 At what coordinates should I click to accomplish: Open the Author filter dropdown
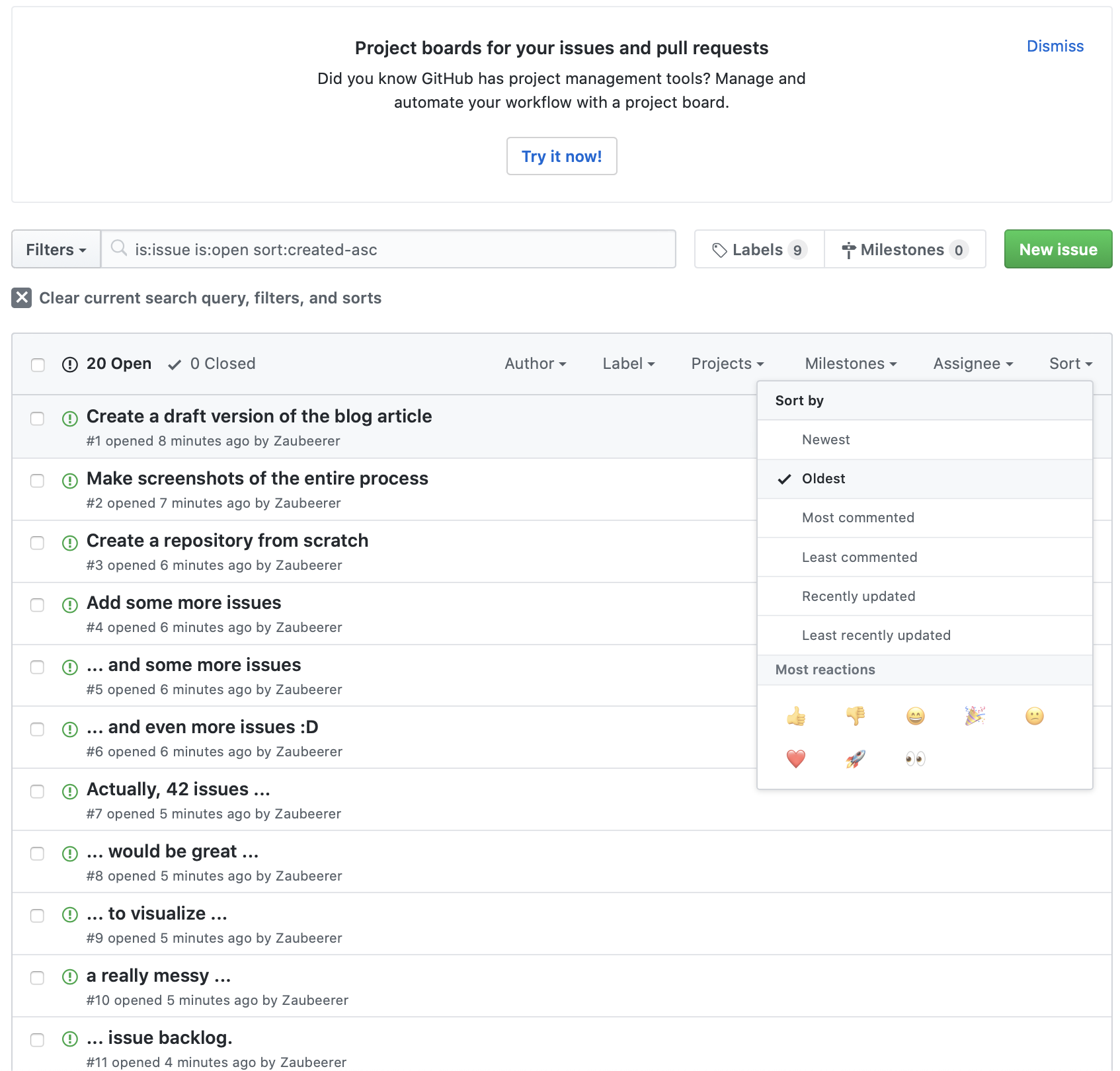click(x=536, y=364)
